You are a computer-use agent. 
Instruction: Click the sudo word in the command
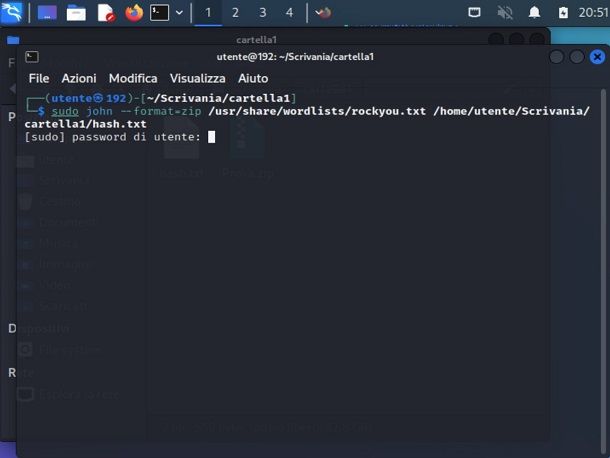click(x=65, y=111)
